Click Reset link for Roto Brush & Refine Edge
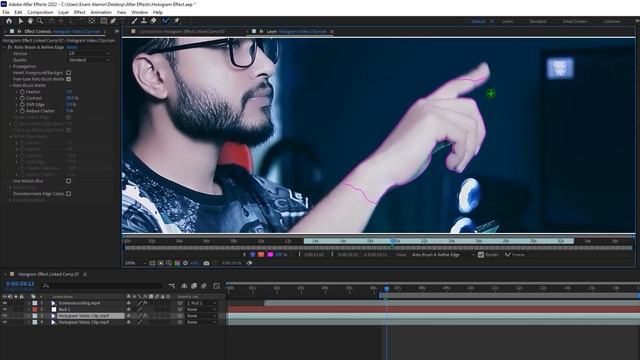 71,47
